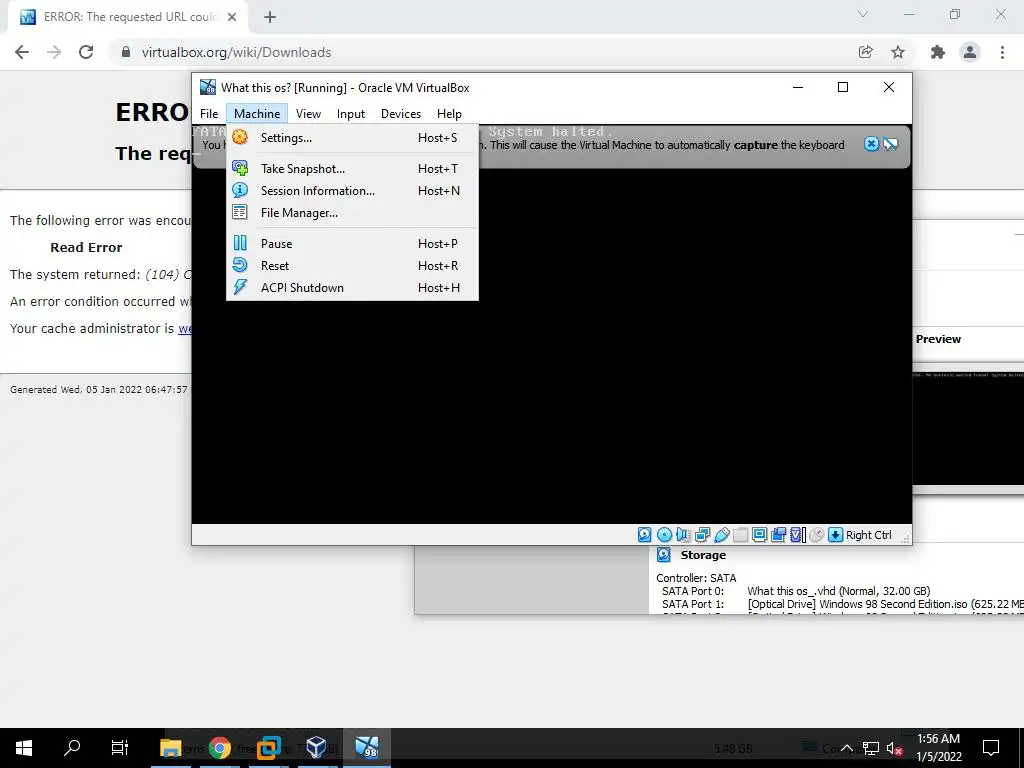Click the Take Snapshot camera icon
1024x768 pixels.
[240, 168]
